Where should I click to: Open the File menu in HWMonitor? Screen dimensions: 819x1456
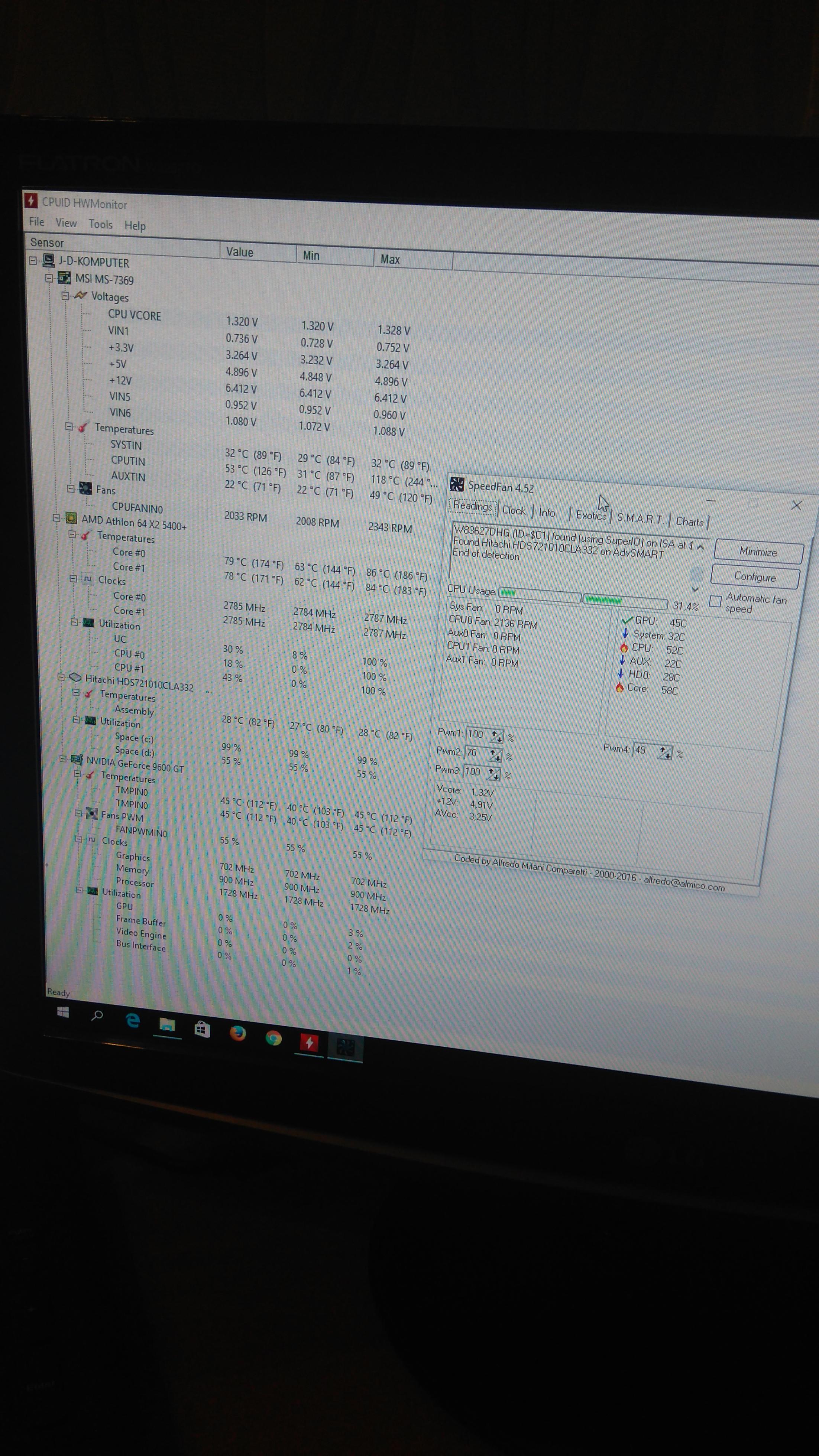click(x=36, y=222)
